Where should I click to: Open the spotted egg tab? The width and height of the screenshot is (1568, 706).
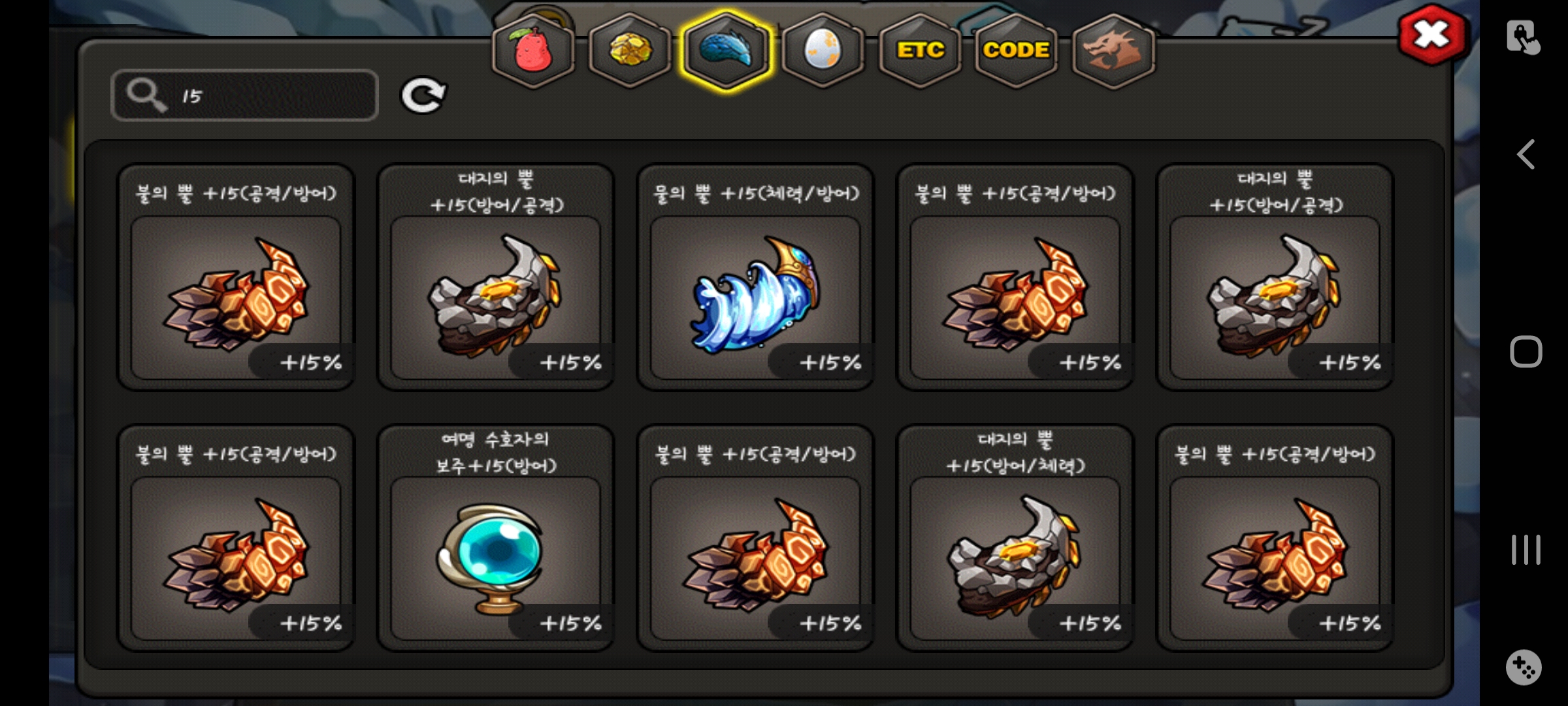(823, 50)
